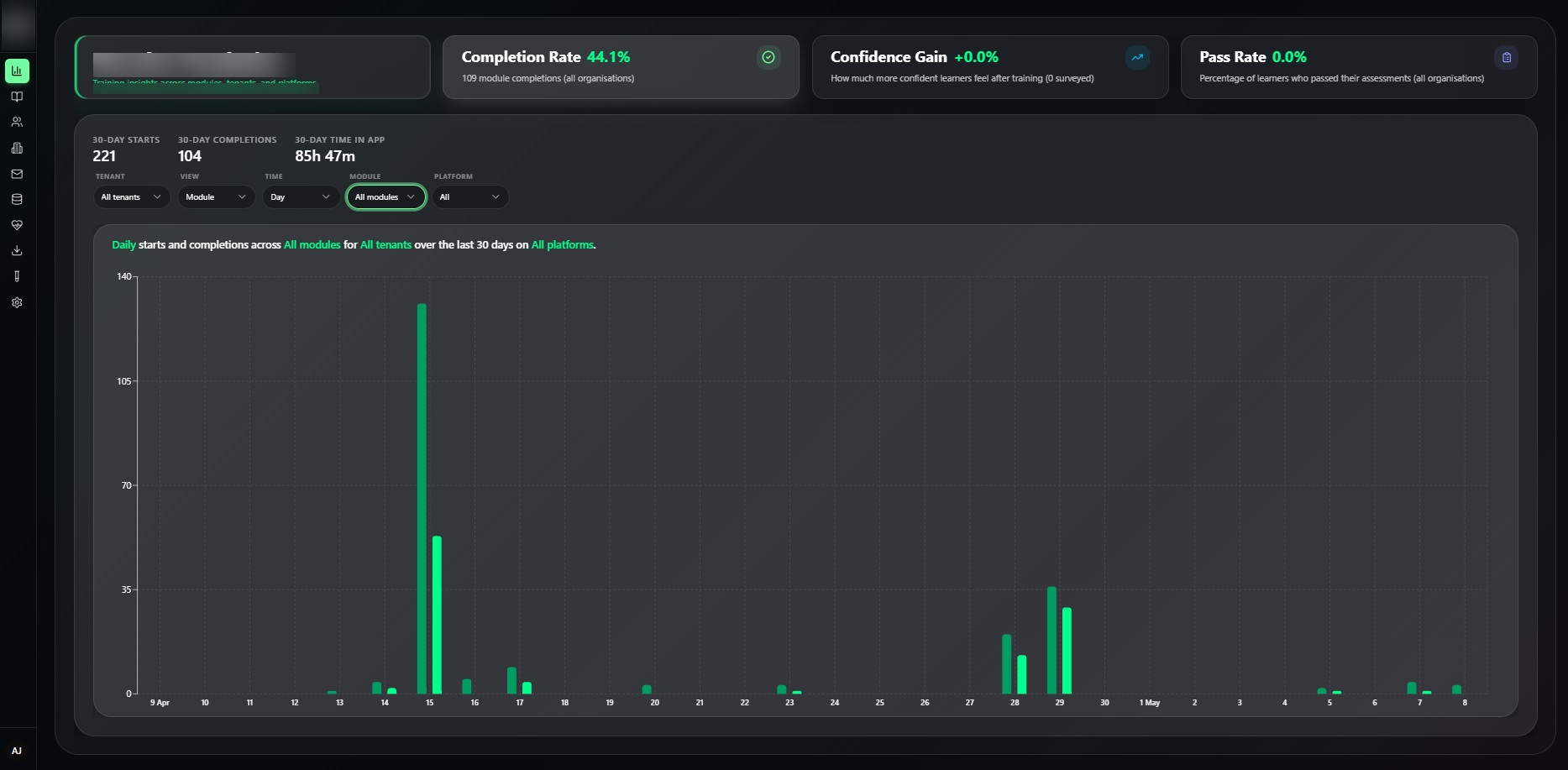Click the starts bar for day 7 May
The height and width of the screenshot is (770, 1568).
1412,688
